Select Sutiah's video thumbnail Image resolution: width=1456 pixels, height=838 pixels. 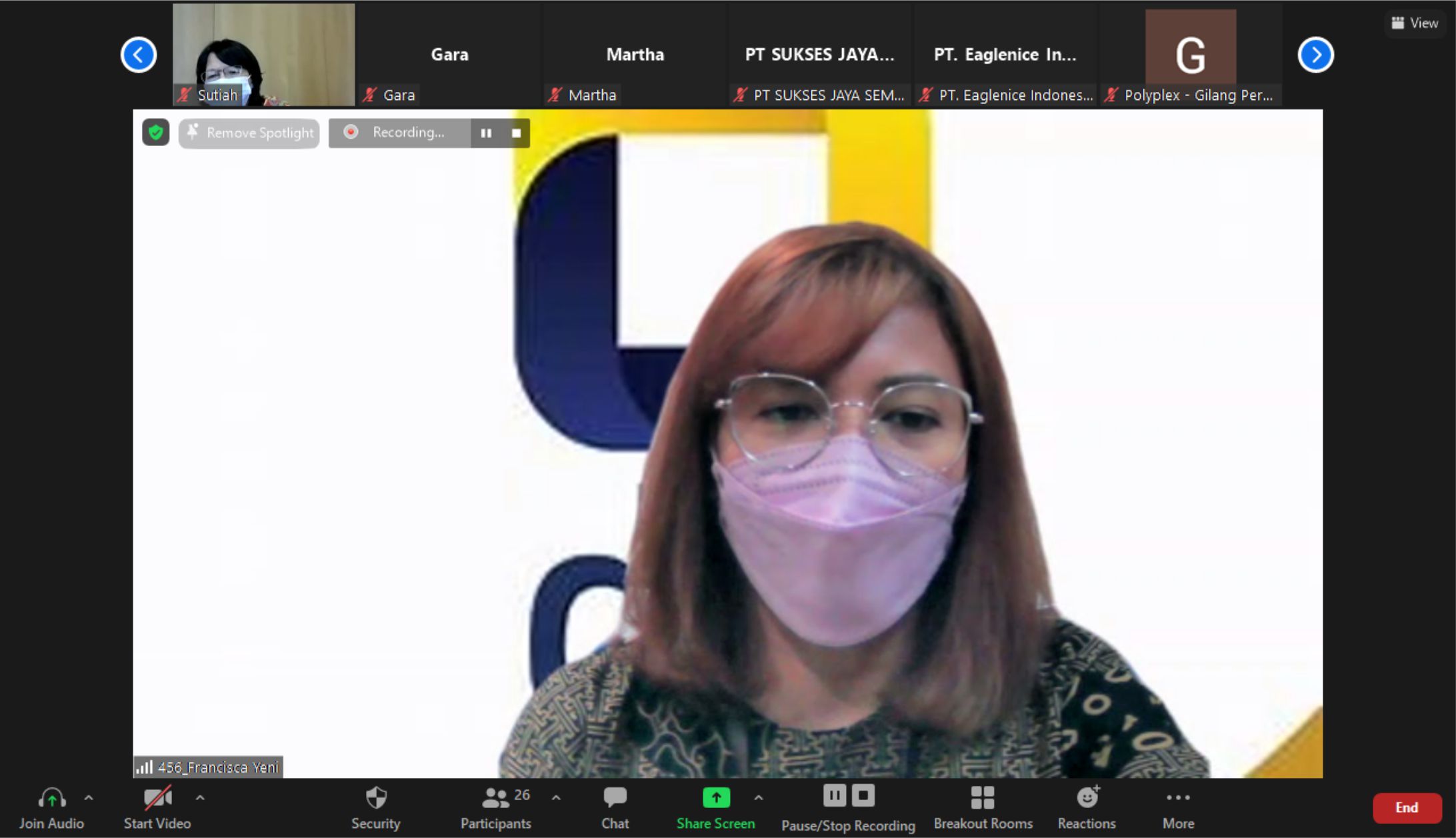(x=263, y=53)
